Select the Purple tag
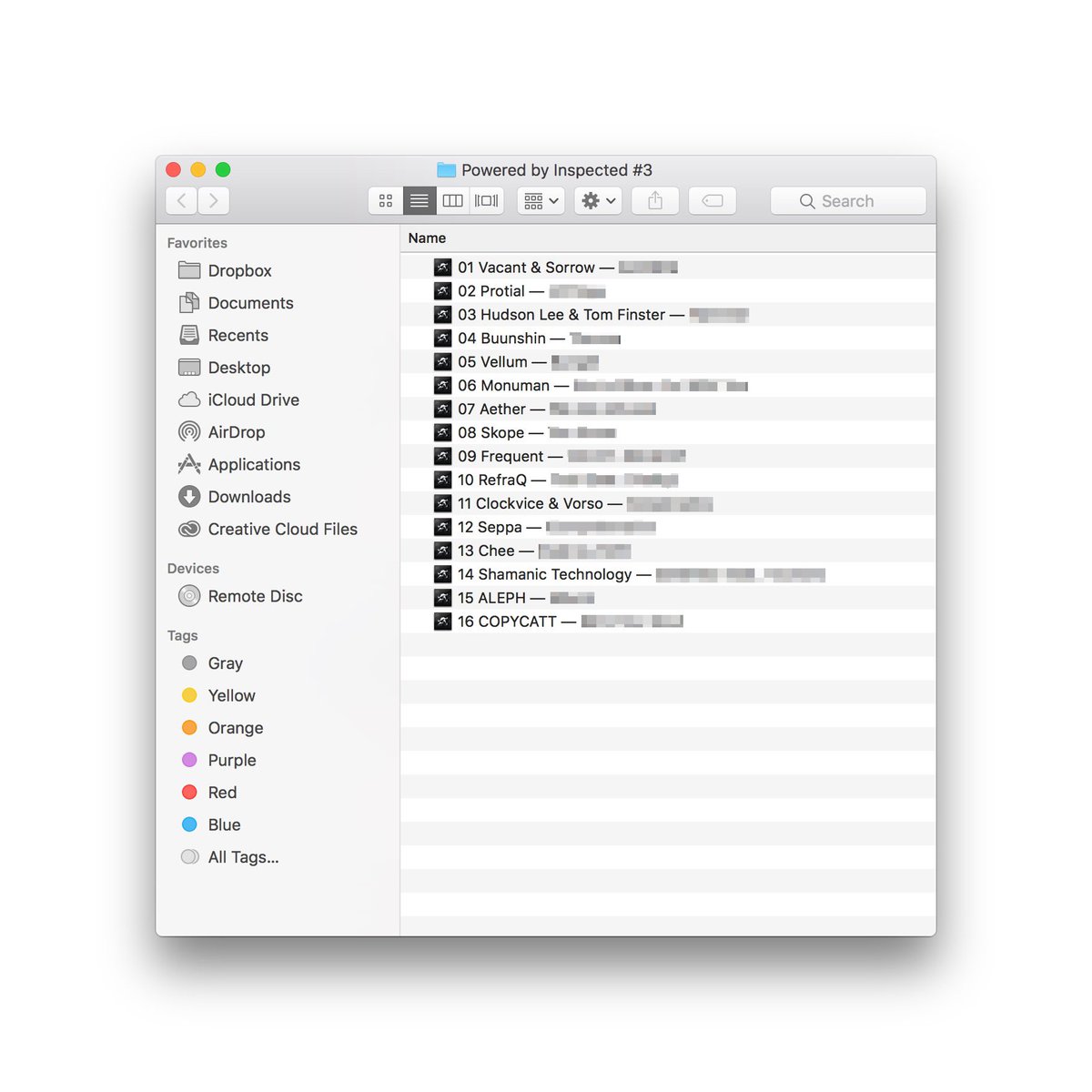The height and width of the screenshot is (1092, 1092). pyautogui.click(x=232, y=760)
